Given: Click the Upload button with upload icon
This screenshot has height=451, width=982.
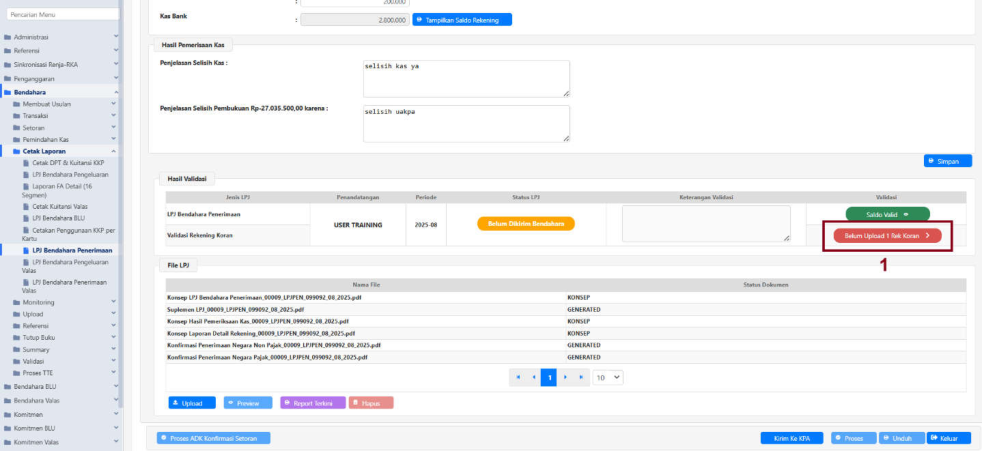Looking at the screenshot, I should (x=192, y=403).
